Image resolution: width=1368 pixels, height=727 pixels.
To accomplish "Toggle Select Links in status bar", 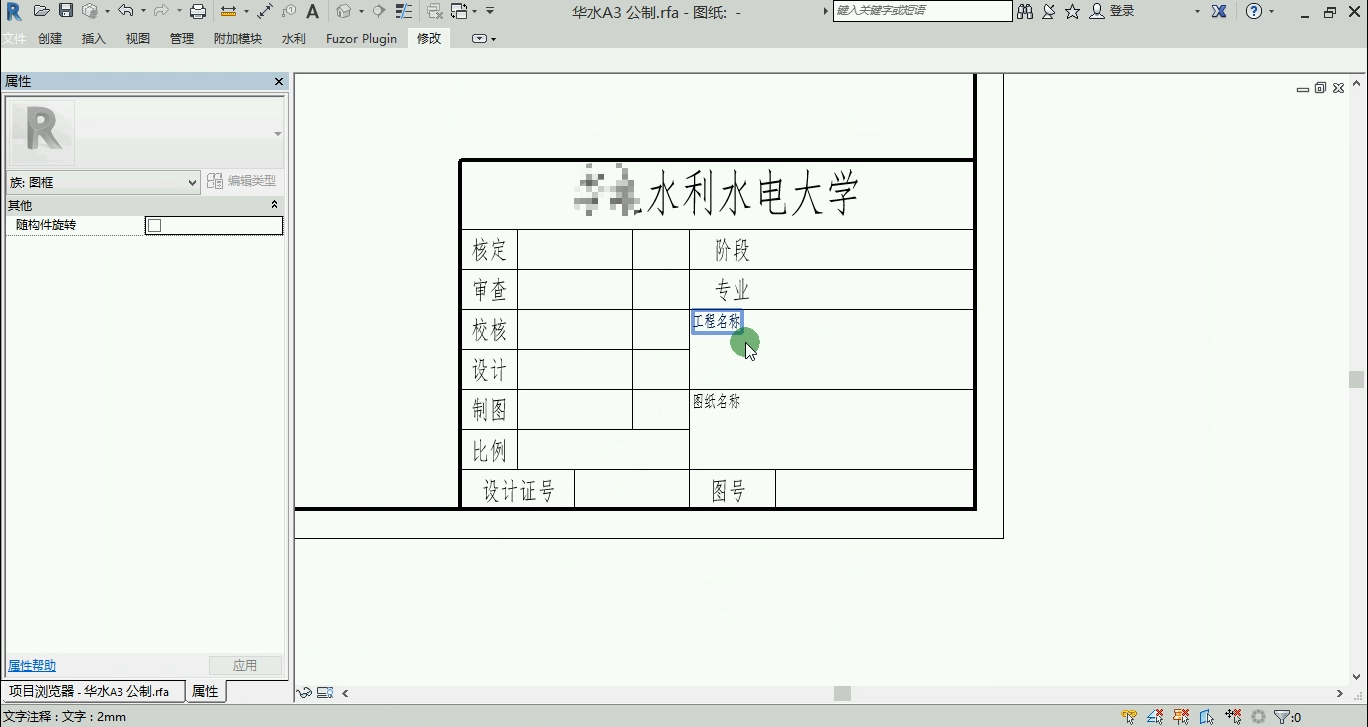I will tap(1129, 716).
